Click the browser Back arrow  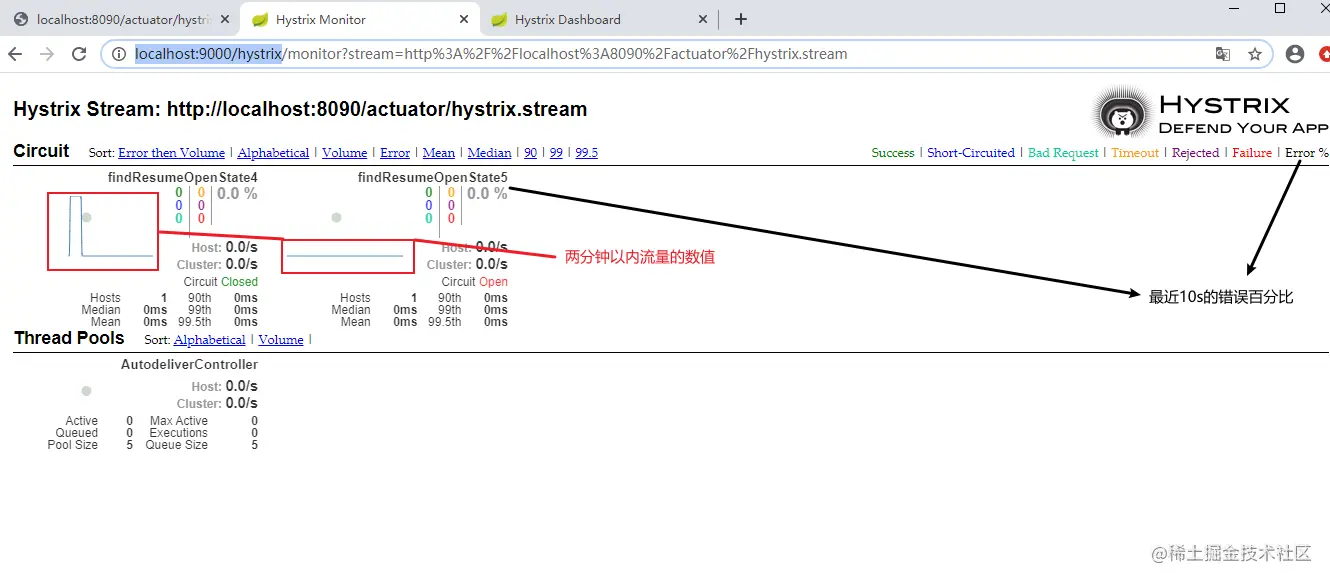tap(15, 54)
